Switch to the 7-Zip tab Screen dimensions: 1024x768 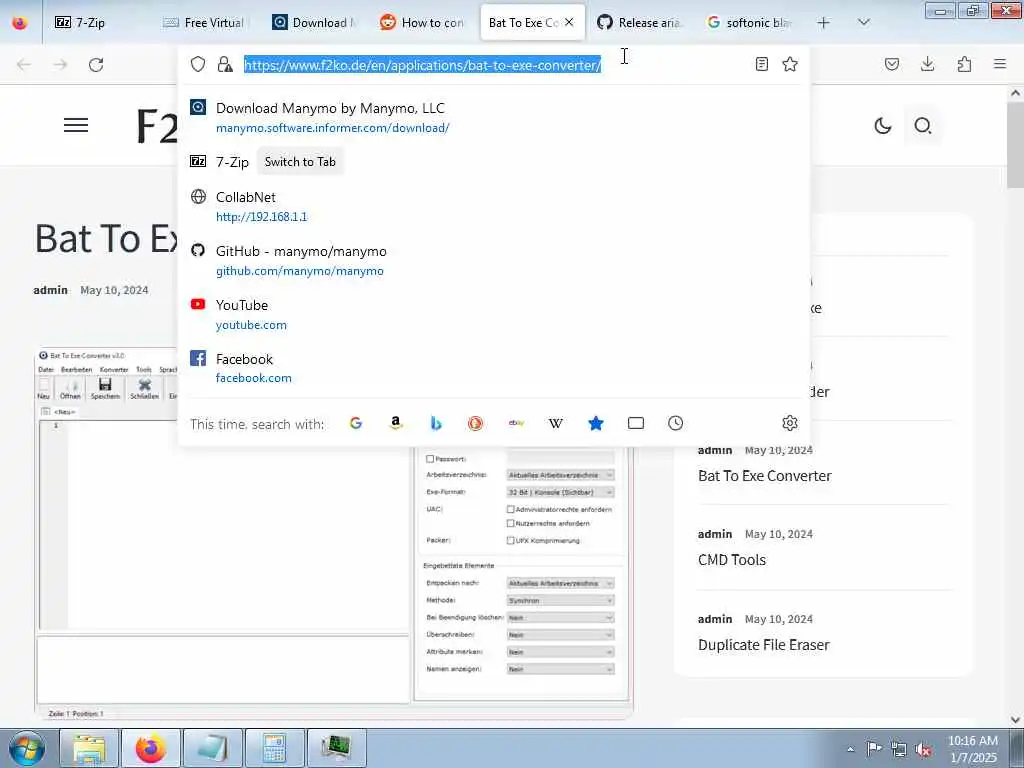97,23
